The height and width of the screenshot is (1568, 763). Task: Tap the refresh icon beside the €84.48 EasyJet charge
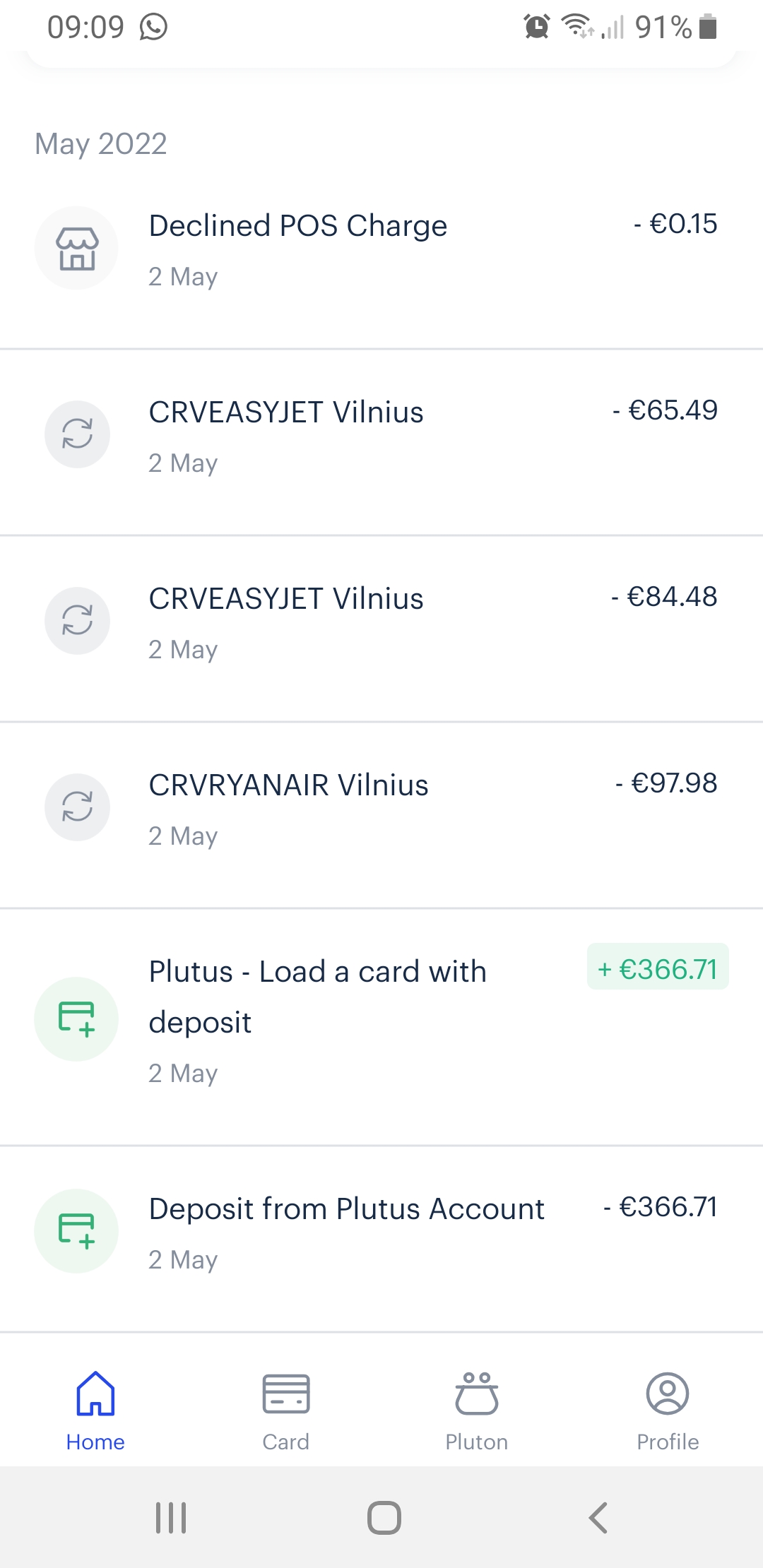(77, 621)
